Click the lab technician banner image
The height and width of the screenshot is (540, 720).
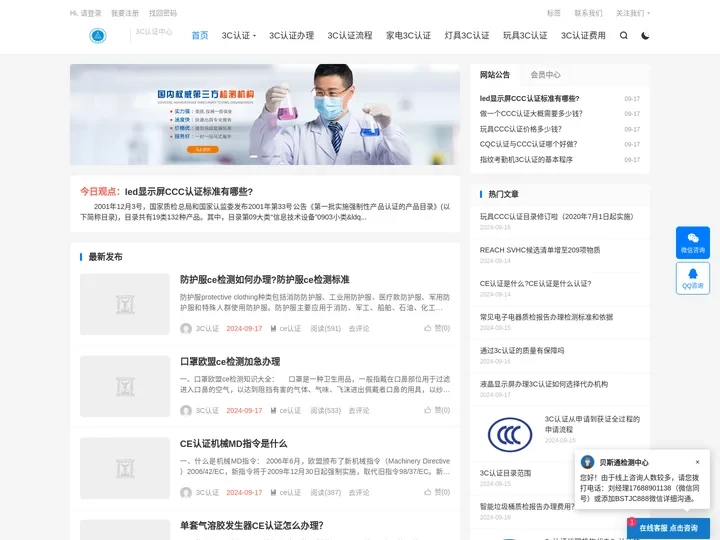click(265, 114)
